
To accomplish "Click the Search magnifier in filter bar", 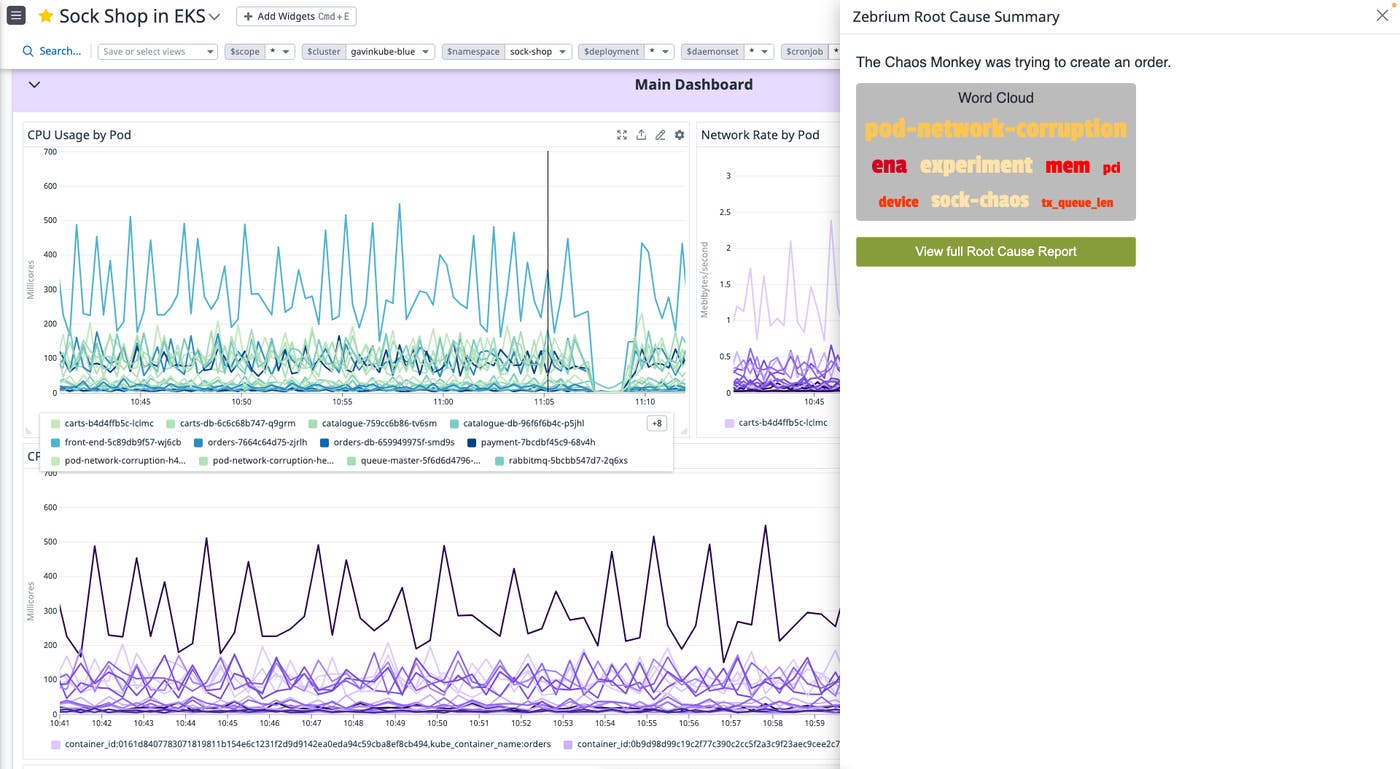I will point(28,51).
